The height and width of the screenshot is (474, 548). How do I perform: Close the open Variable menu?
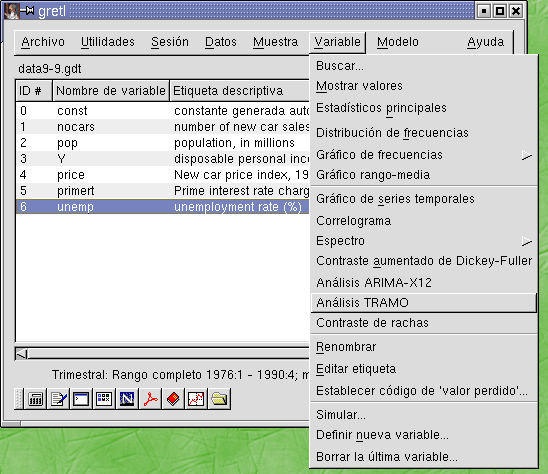coord(337,42)
